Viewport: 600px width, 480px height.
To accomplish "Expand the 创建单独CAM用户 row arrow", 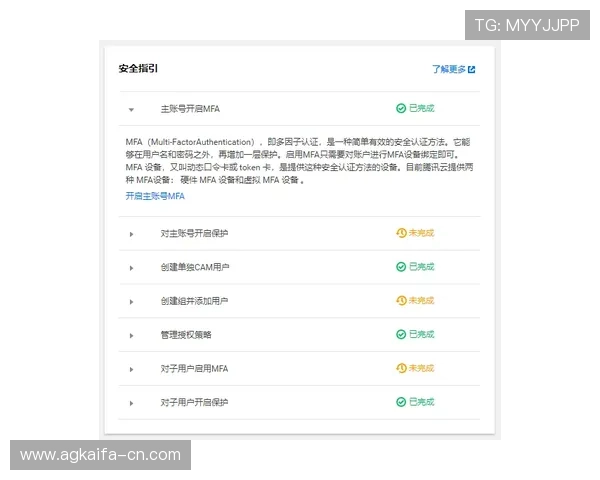I will point(131,268).
